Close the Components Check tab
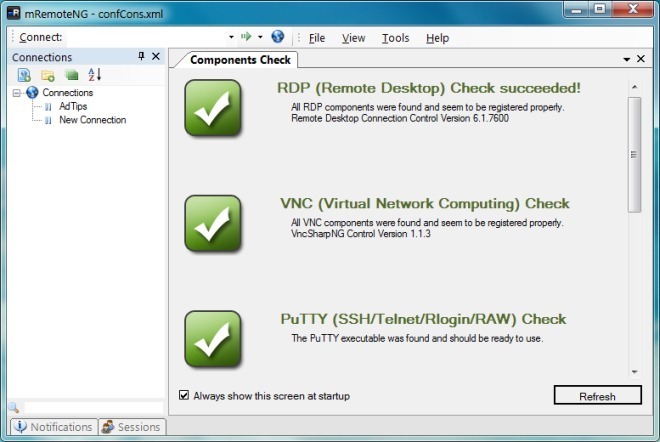The width and height of the screenshot is (660, 442). [641, 59]
